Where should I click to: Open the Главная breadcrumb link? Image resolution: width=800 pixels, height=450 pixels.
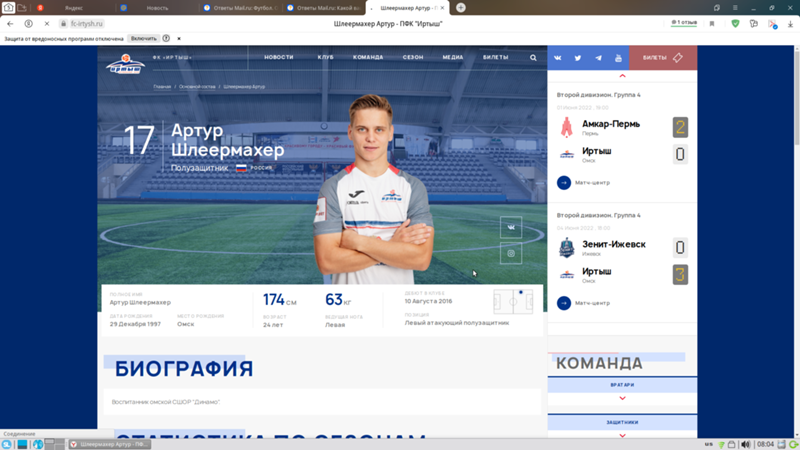(162, 87)
